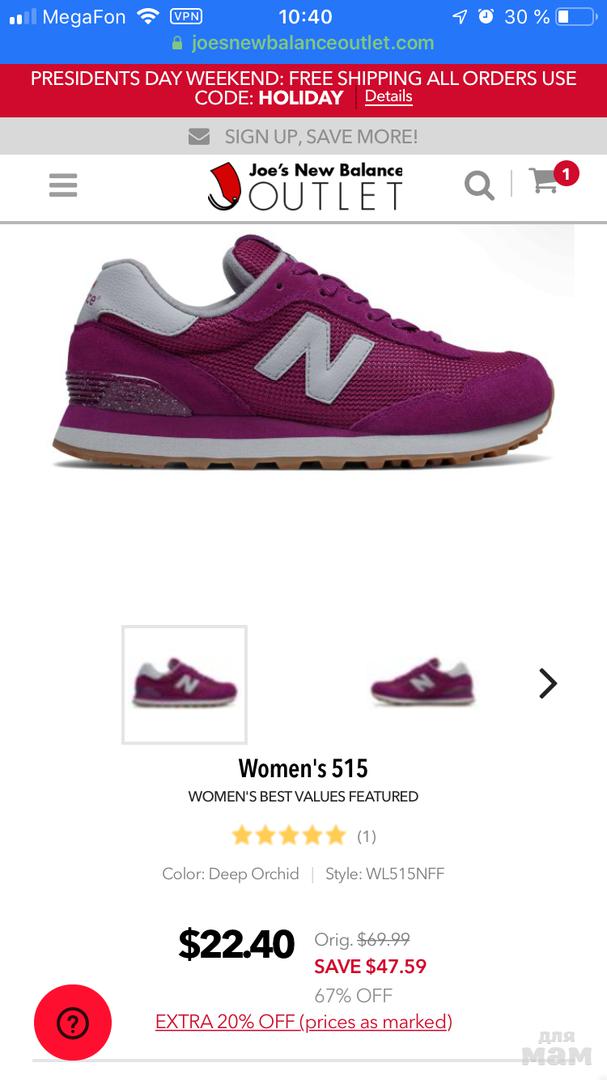Open the hamburger navigation menu

point(63,185)
